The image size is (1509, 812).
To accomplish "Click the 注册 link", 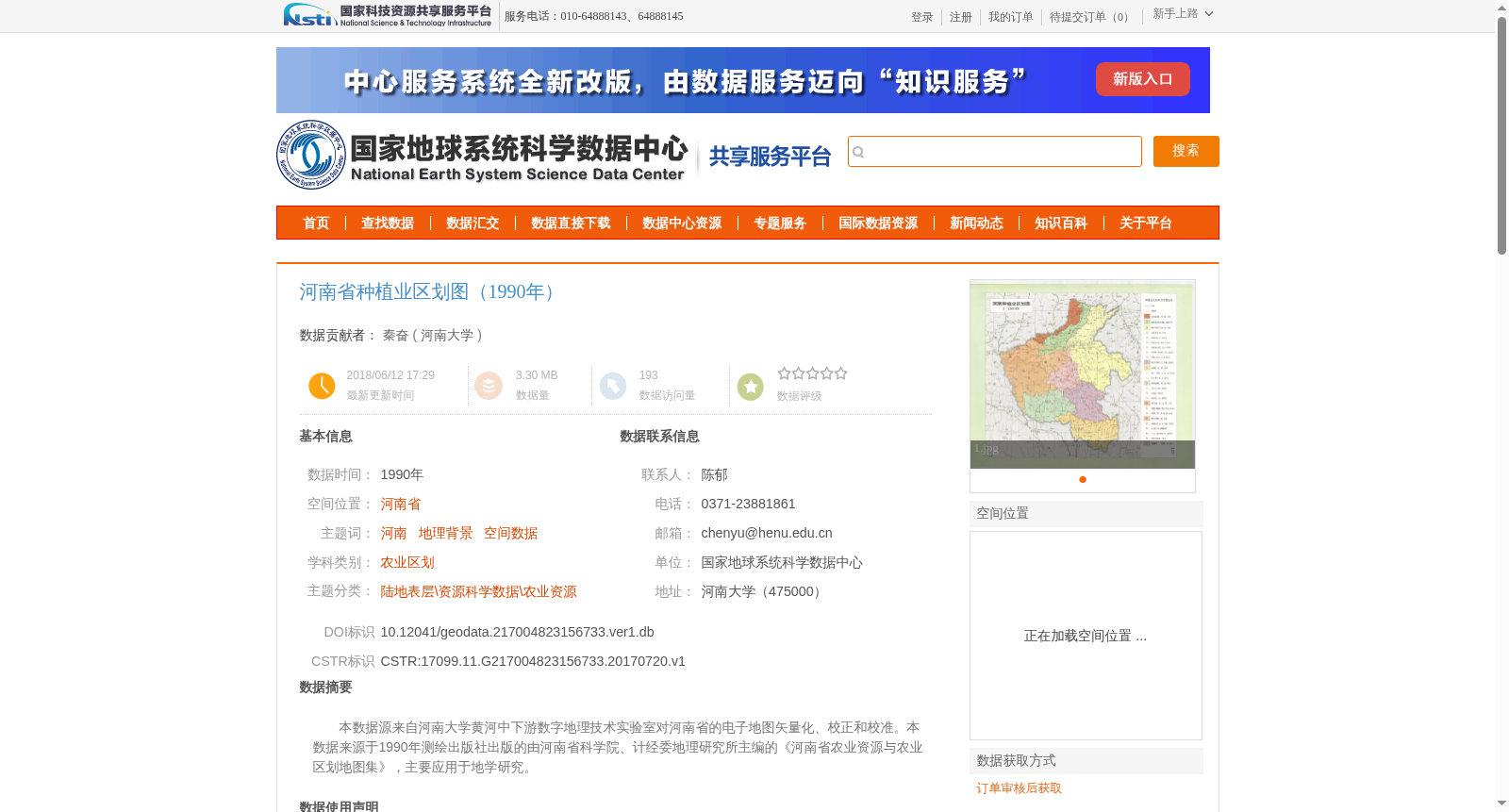I will (961, 17).
